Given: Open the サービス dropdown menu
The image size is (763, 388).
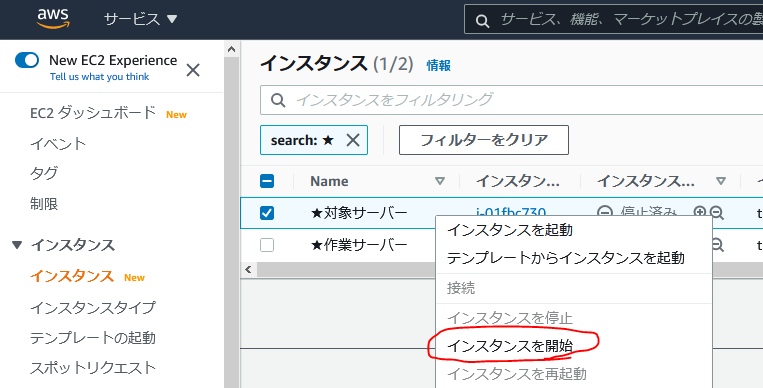Looking at the screenshot, I should click(141, 19).
